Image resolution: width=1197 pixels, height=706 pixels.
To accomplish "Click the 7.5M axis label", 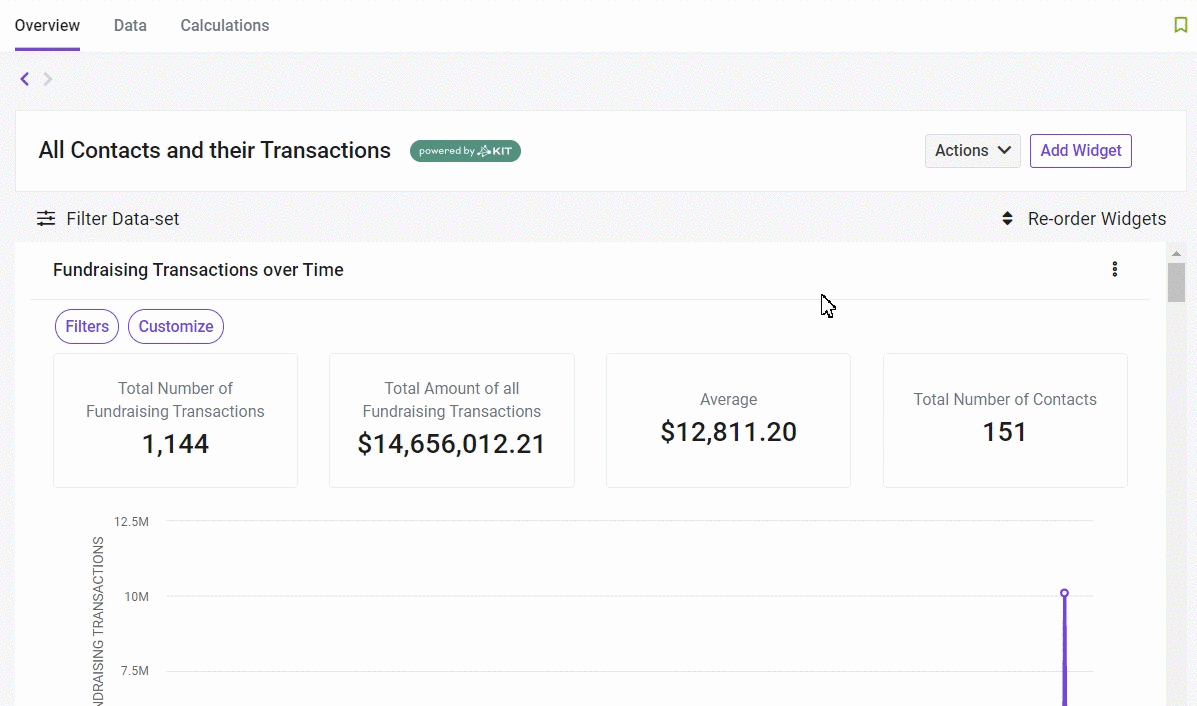I will [134, 671].
